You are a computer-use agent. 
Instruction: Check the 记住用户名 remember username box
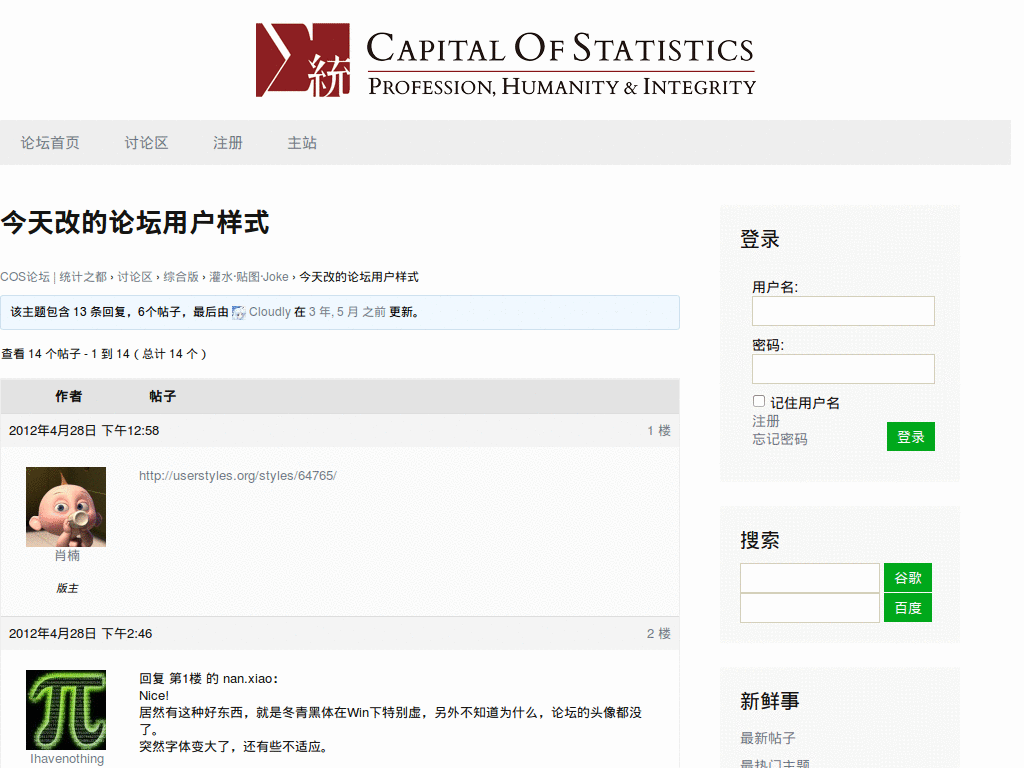(x=758, y=400)
